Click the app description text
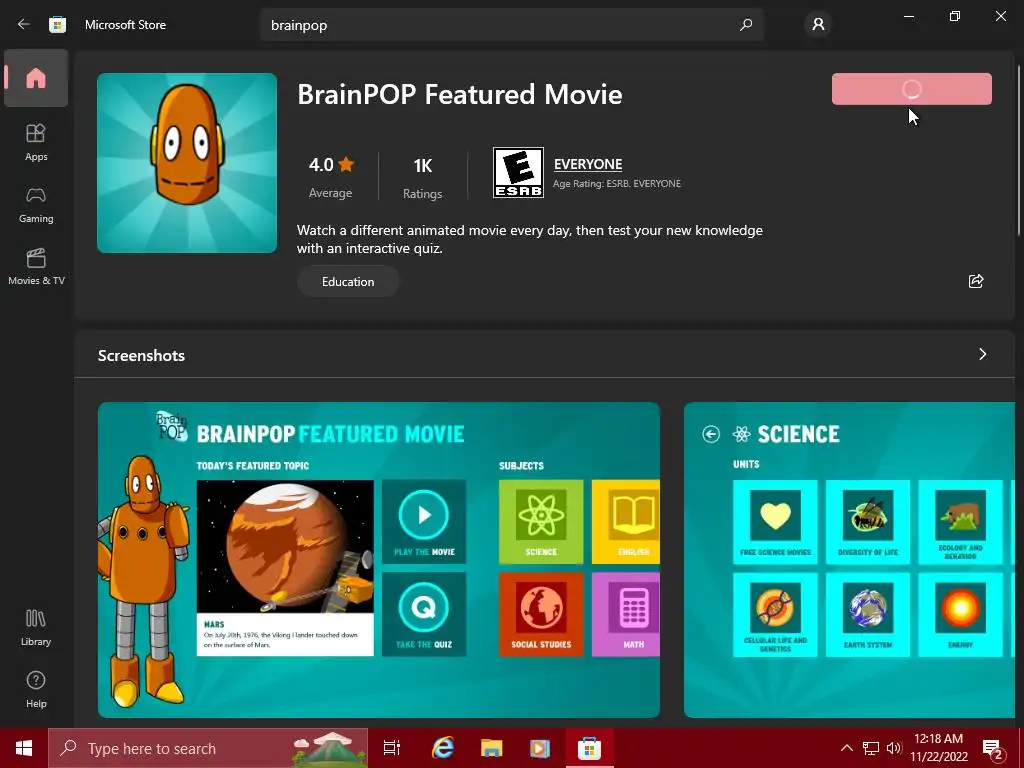The width and height of the screenshot is (1024, 768). (530, 239)
